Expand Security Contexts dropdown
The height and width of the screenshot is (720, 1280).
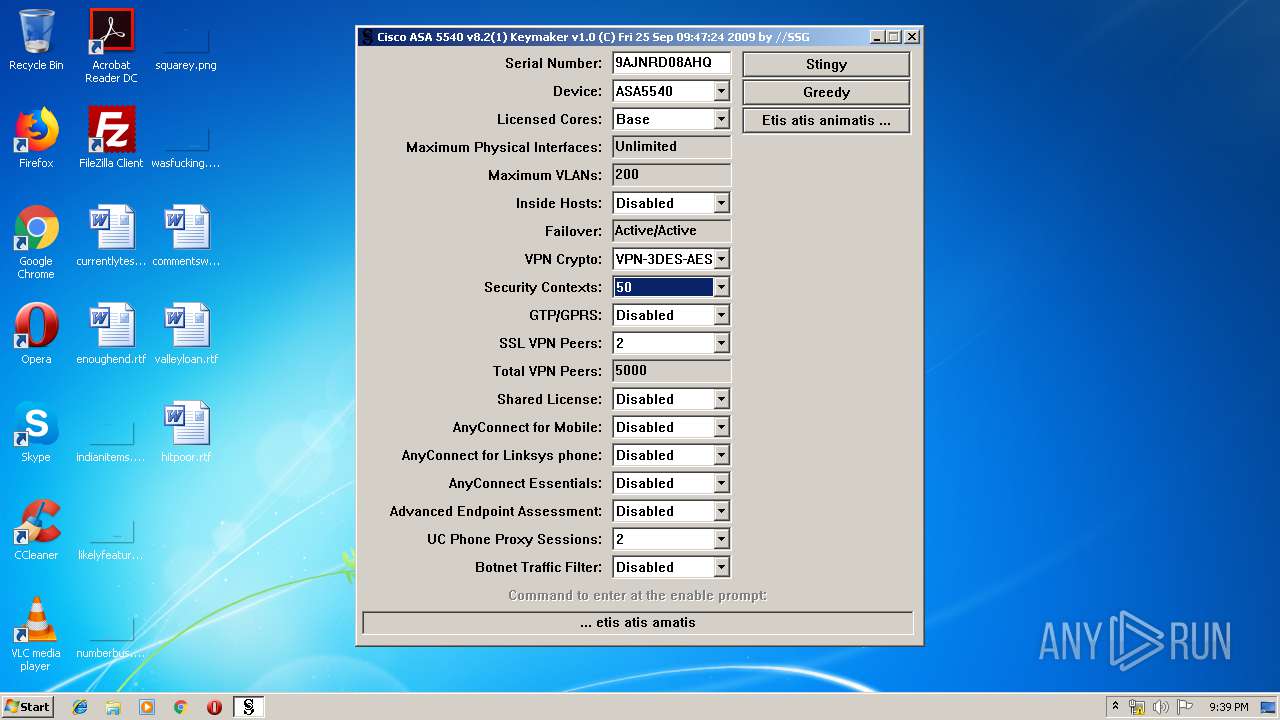722,287
